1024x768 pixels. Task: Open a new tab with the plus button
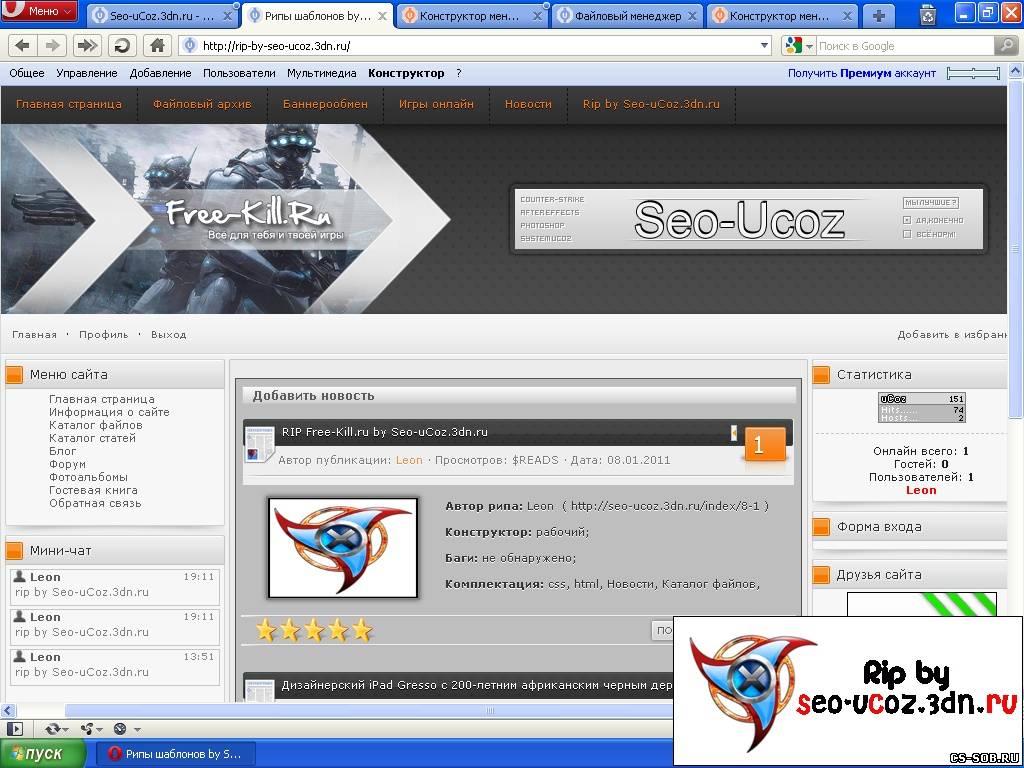point(879,16)
